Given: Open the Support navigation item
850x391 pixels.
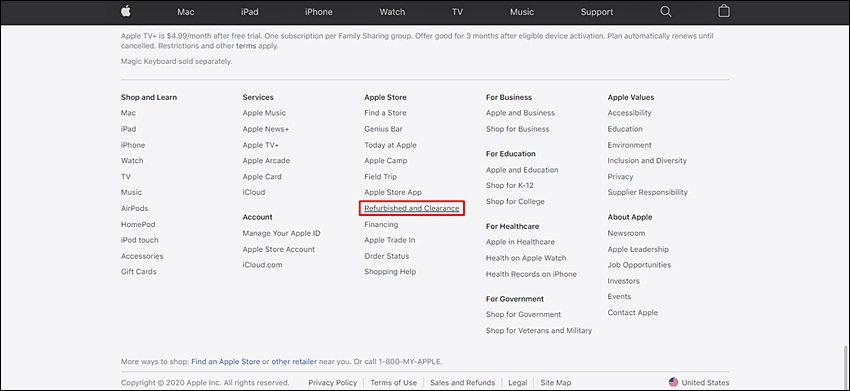Looking at the screenshot, I should pyautogui.click(x=597, y=12).
